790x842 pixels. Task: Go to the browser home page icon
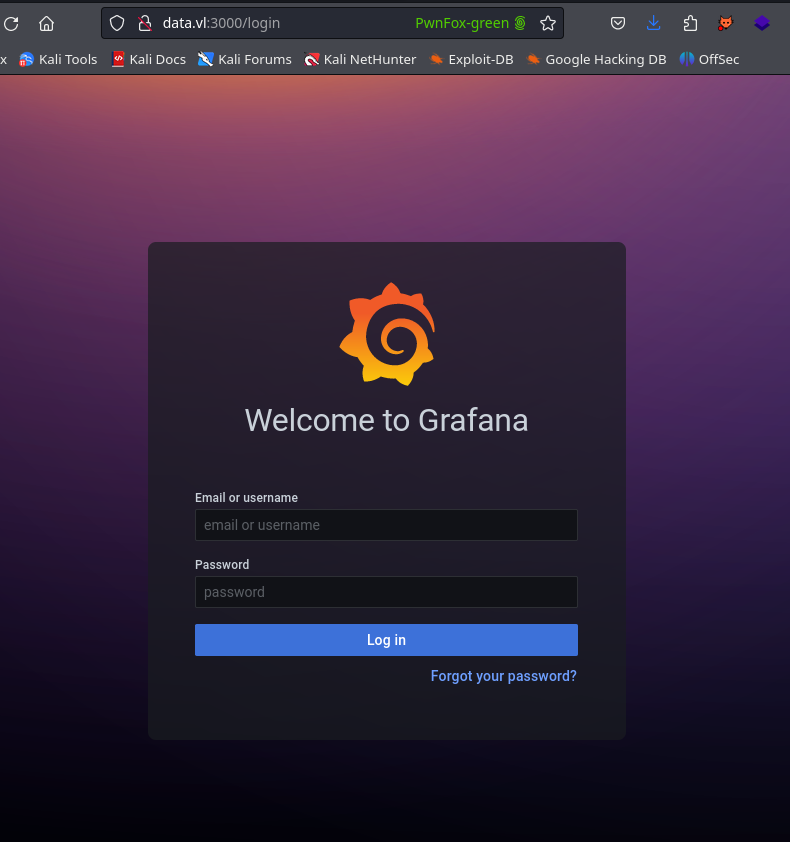point(47,24)
